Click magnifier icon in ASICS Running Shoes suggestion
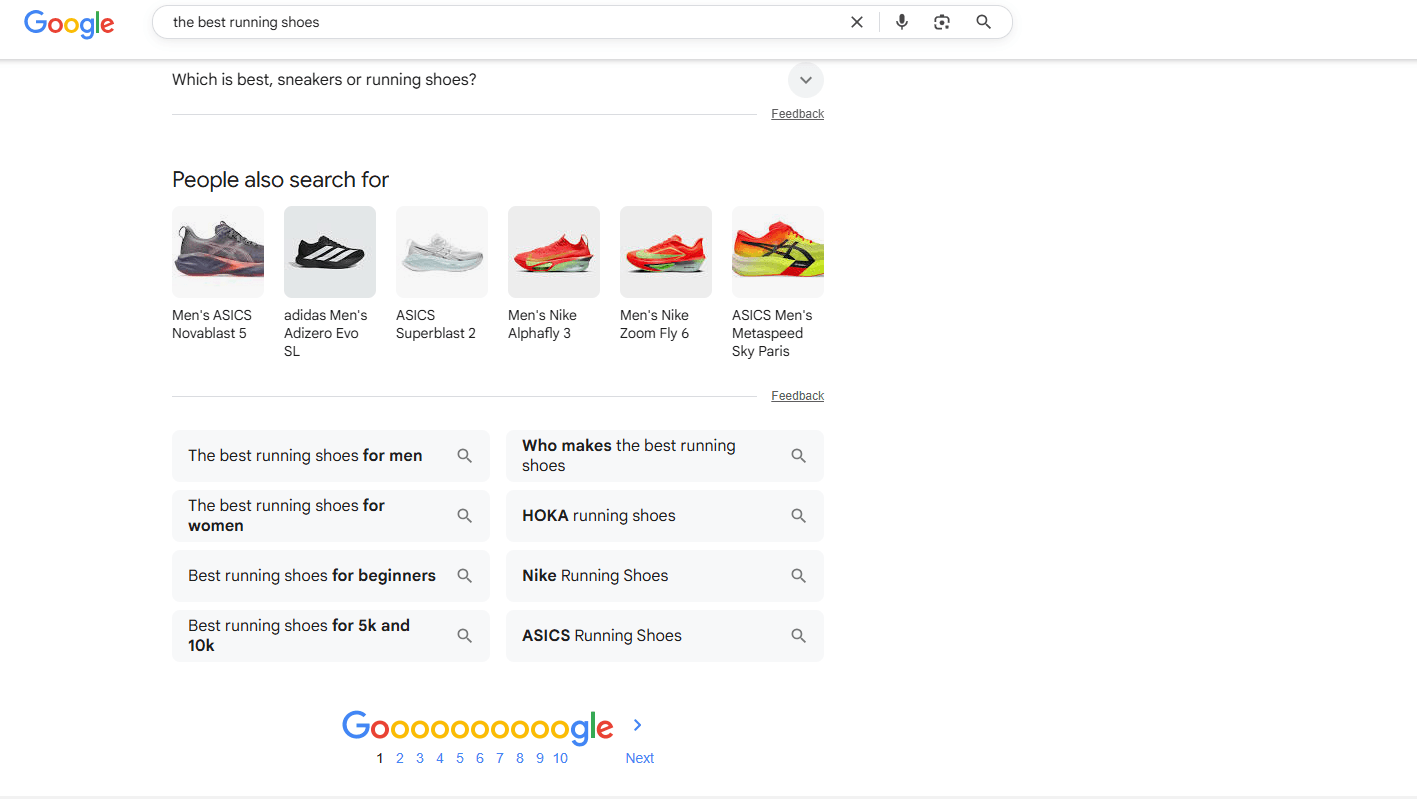Image resolution: width=1417 pixels, height=799 pixels. [798, 636]
